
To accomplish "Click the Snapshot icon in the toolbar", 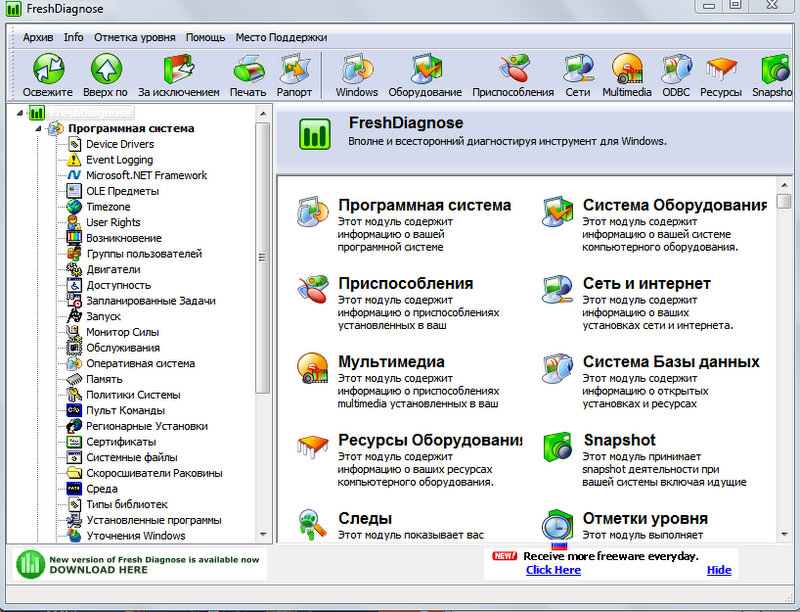I will point(776,68).
